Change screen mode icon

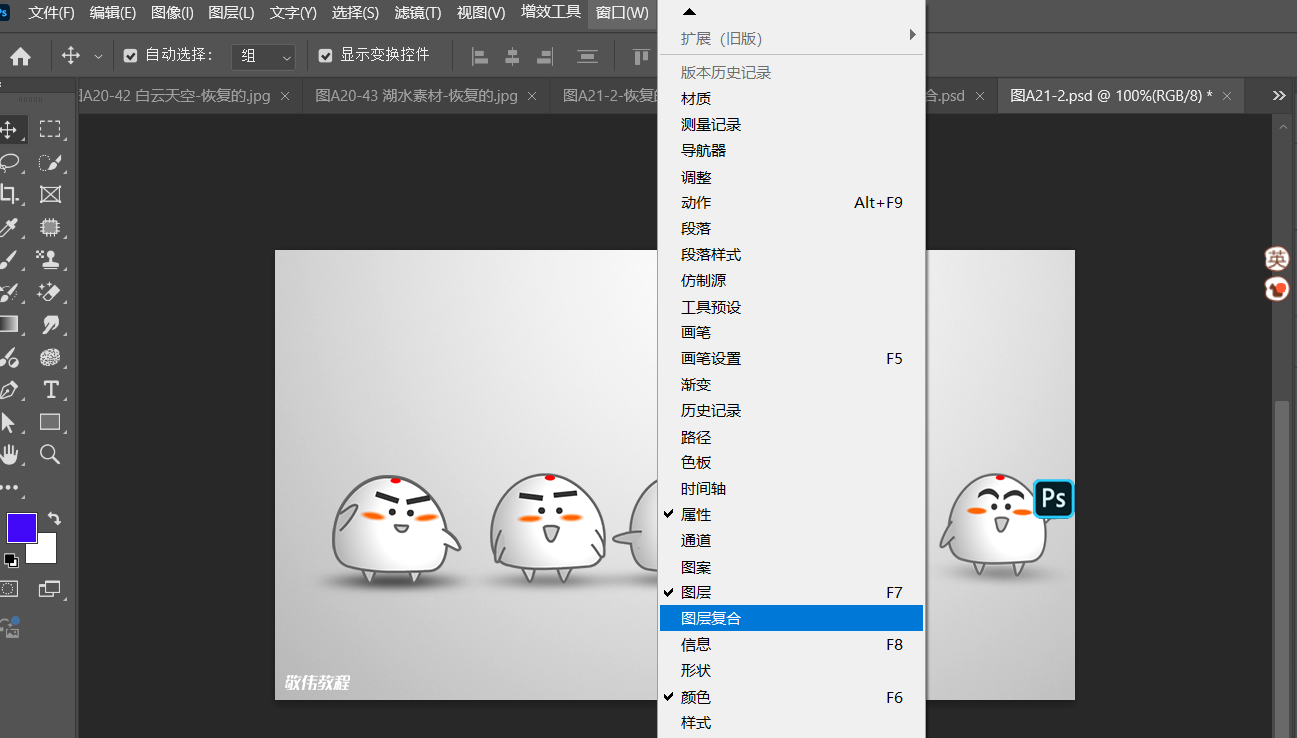pyautogui.click(x=50, y=589)
